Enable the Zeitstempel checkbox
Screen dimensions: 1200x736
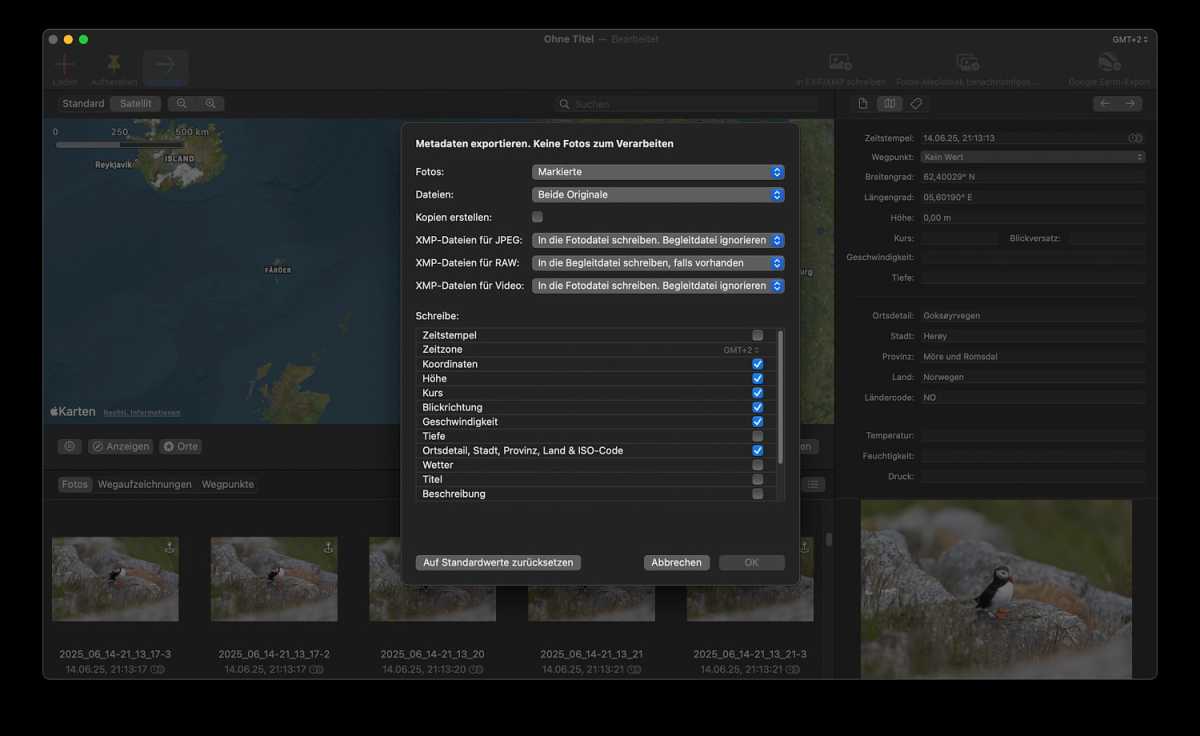[x=758, y=335]
